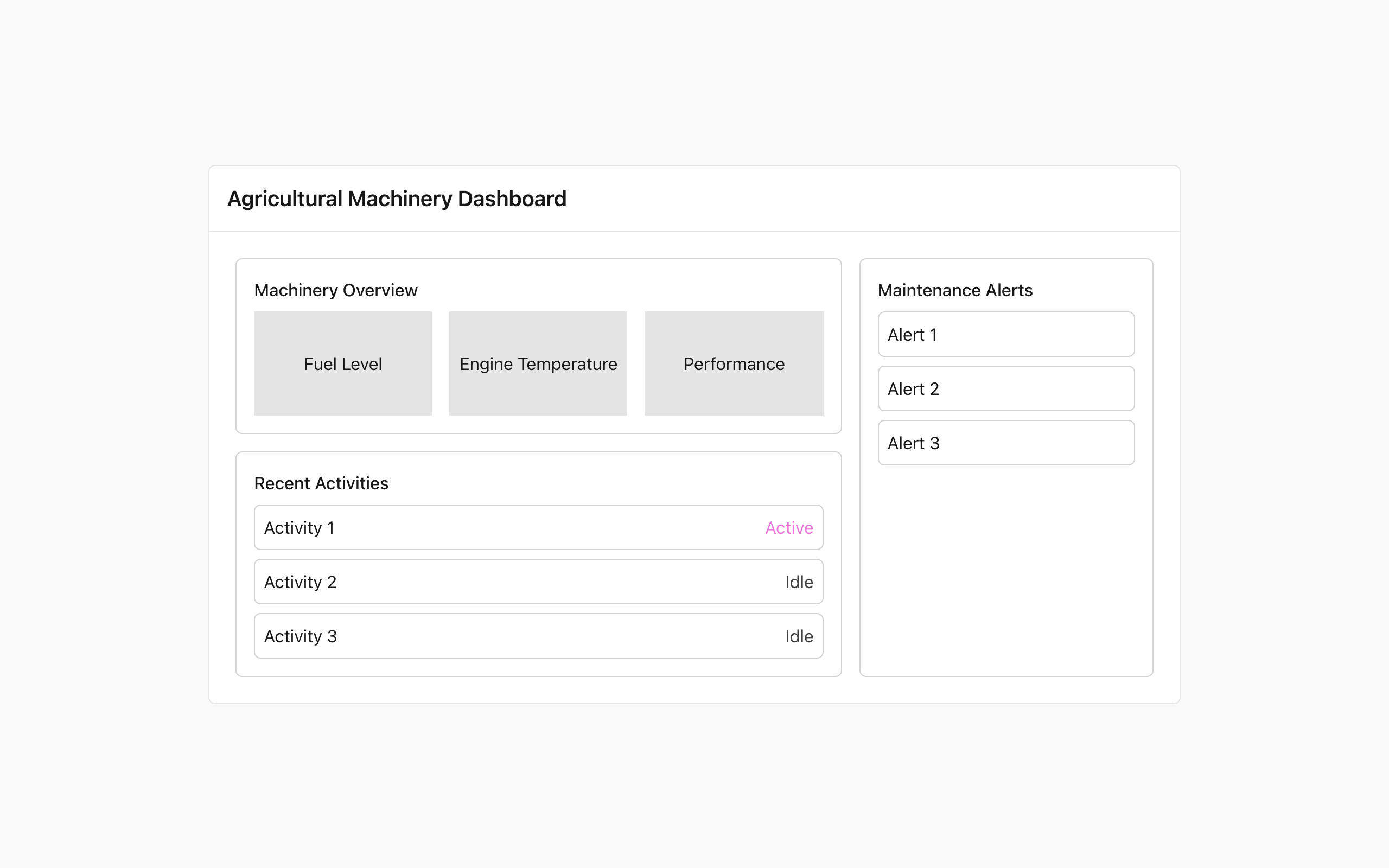Screen dimensions: 1389x868
Task: Click the pink Active status
Action: (788, 527)
